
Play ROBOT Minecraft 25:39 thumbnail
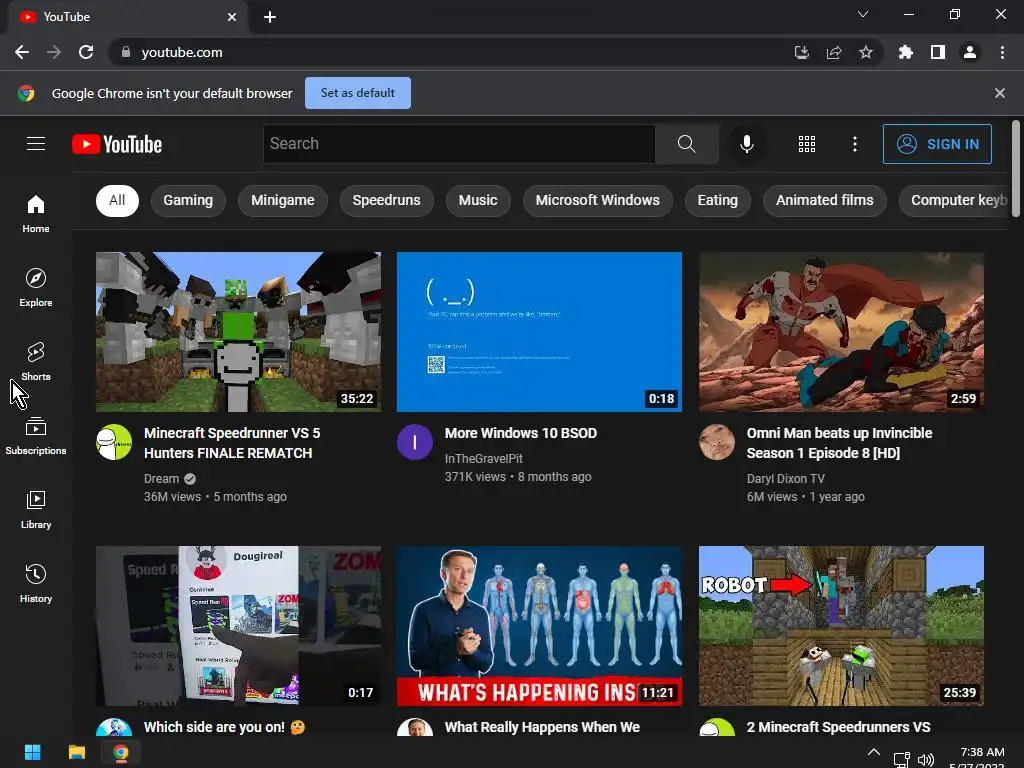click(x=841, y=626)
